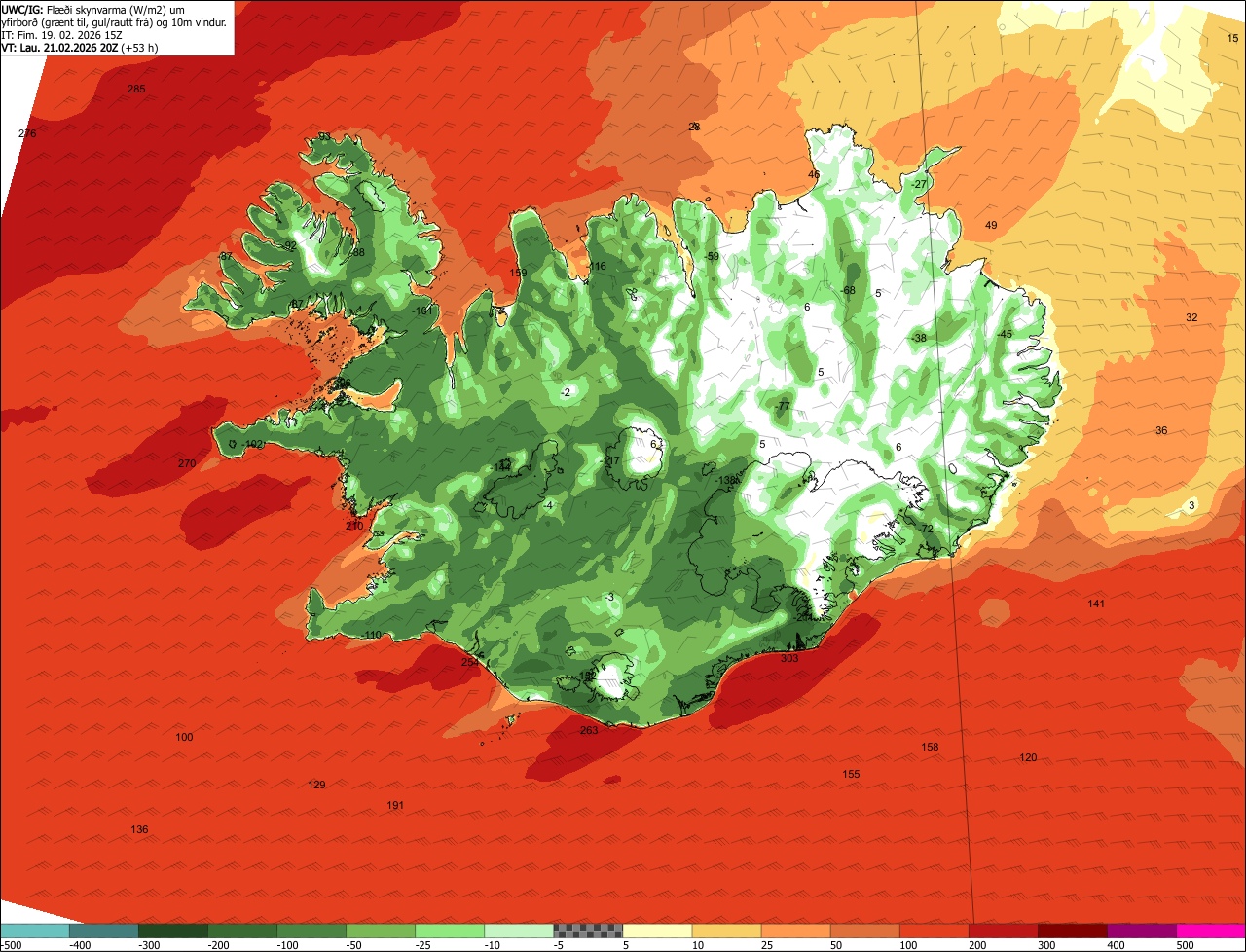The image size is (1246, 952).
Task: Click the map value -116
Action: pos(597,267)
